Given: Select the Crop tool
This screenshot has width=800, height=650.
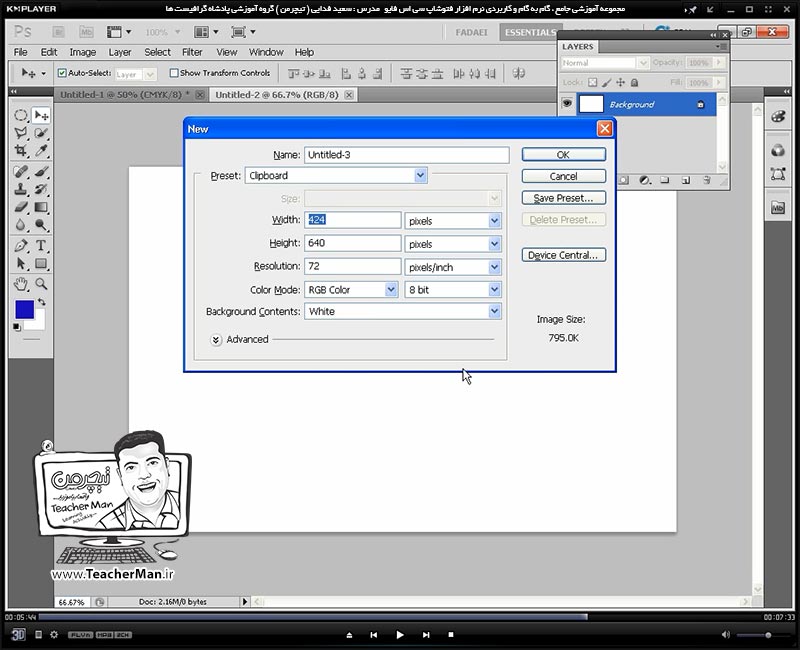Looking at the screenshot, I should [20, 151].
